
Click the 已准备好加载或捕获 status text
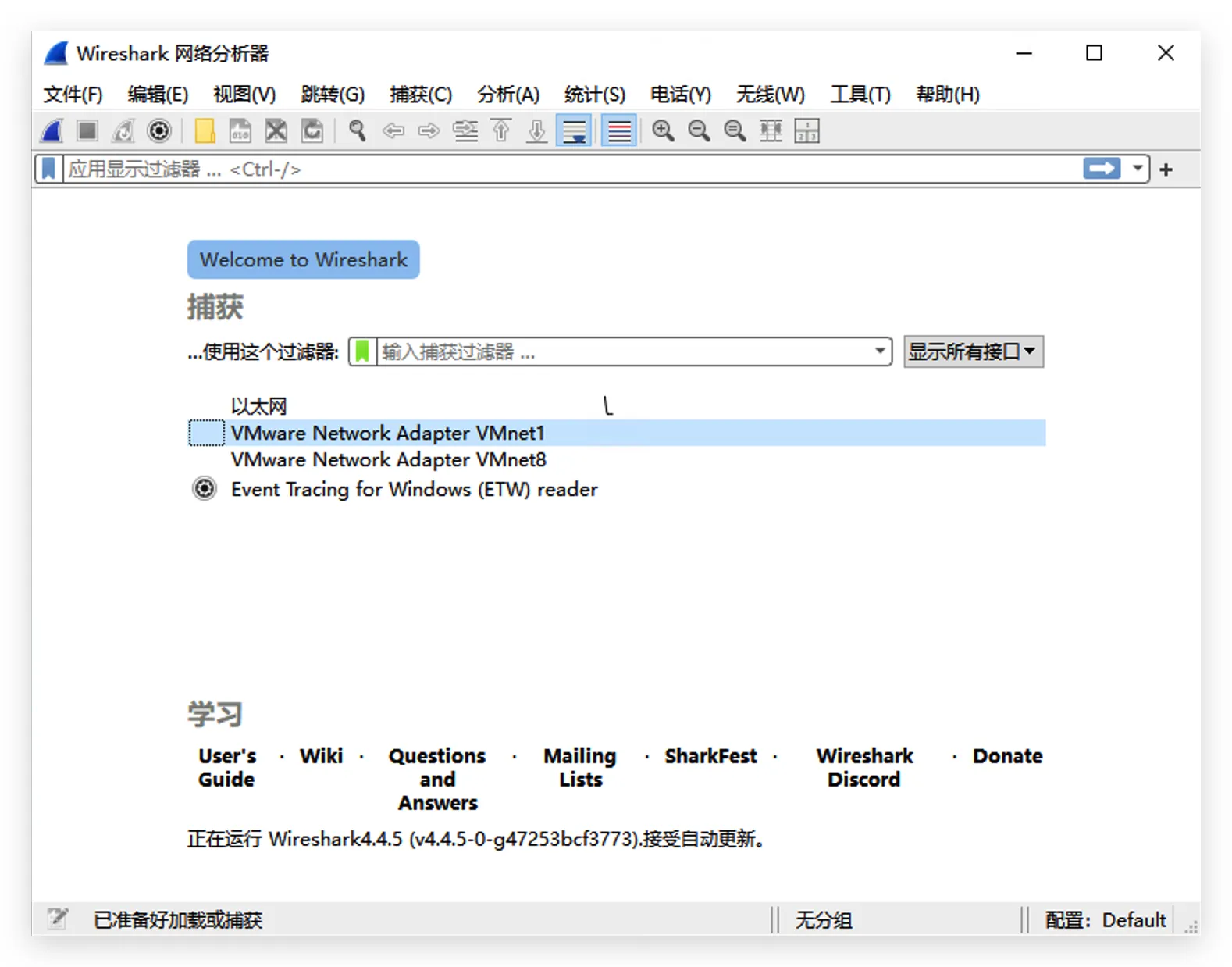(x=178, y=920)
